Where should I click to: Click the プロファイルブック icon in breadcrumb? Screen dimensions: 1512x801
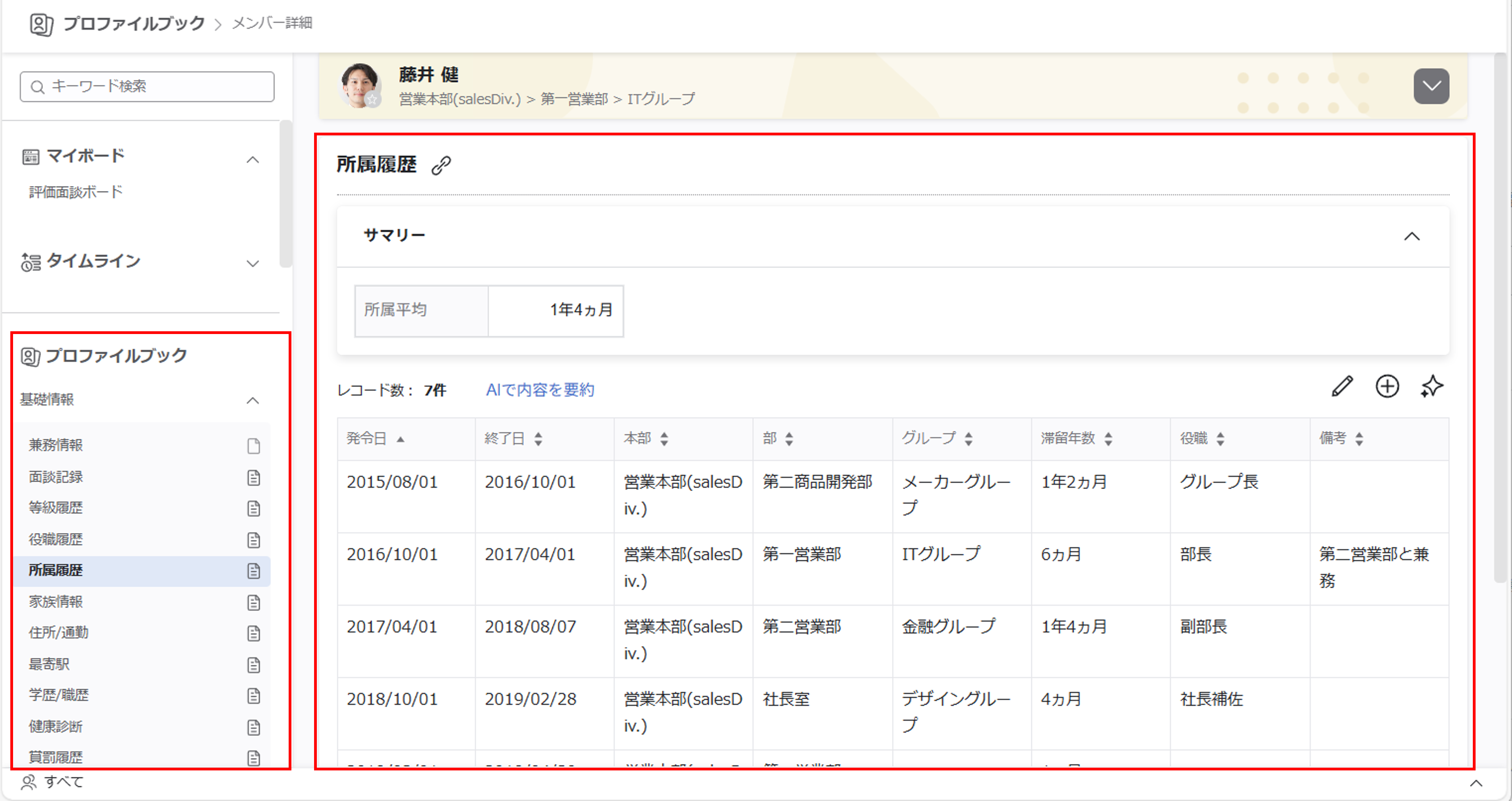[41, 24]
